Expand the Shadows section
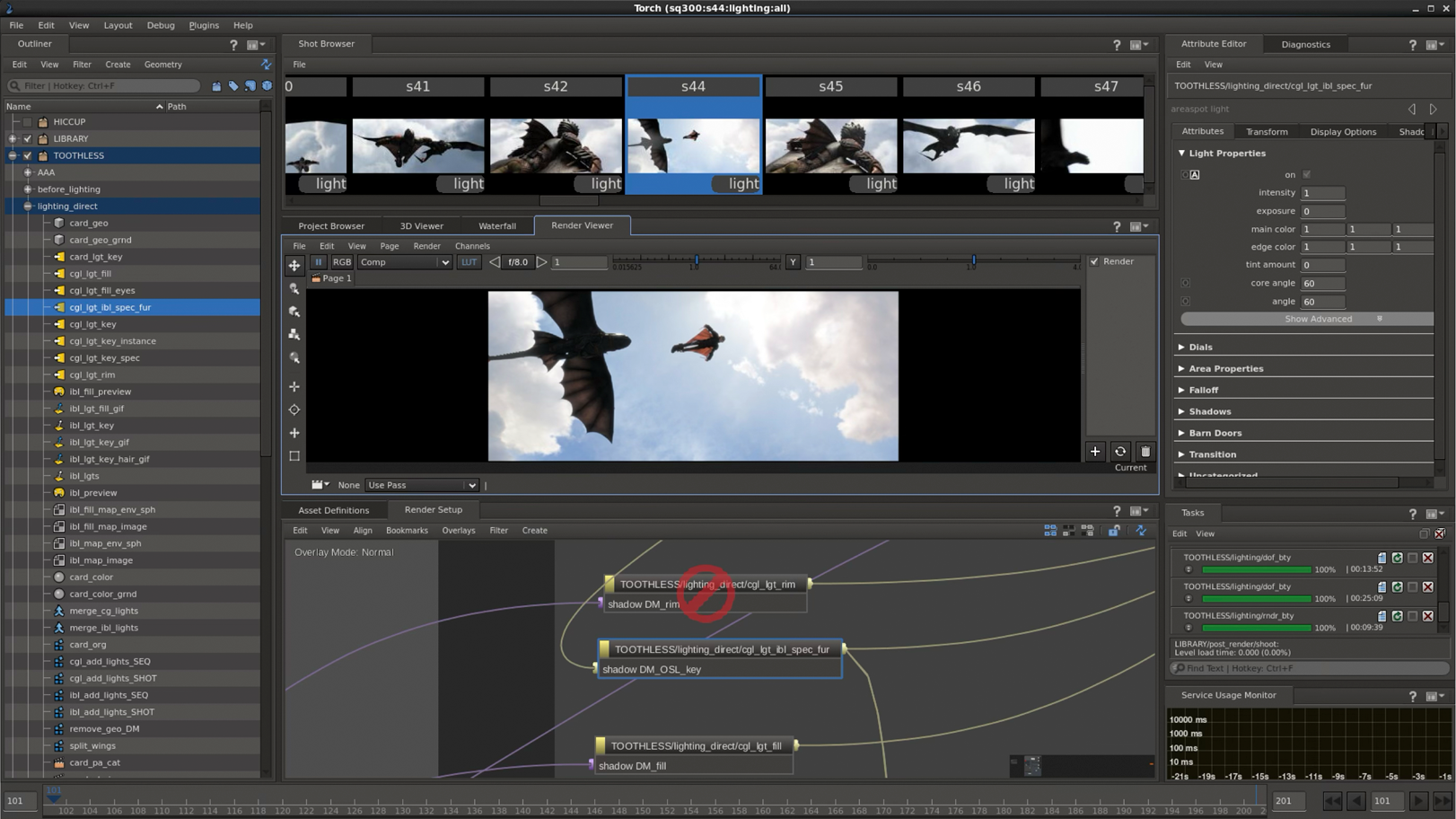 pos(1181,411)
